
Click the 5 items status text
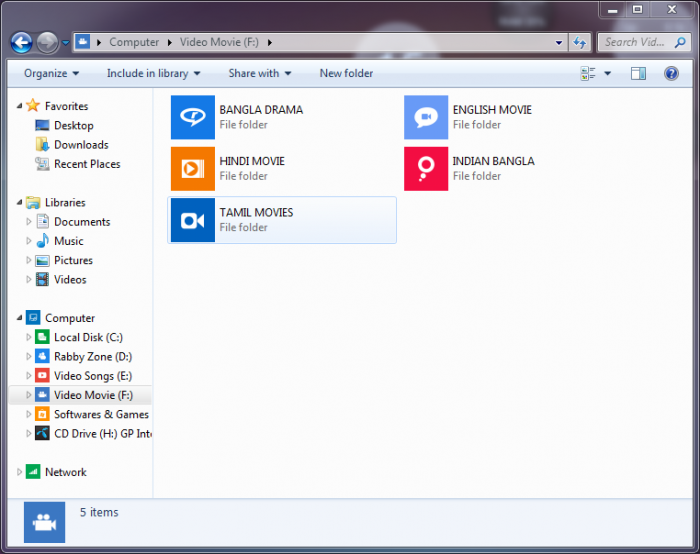click(x=99, y=512)
